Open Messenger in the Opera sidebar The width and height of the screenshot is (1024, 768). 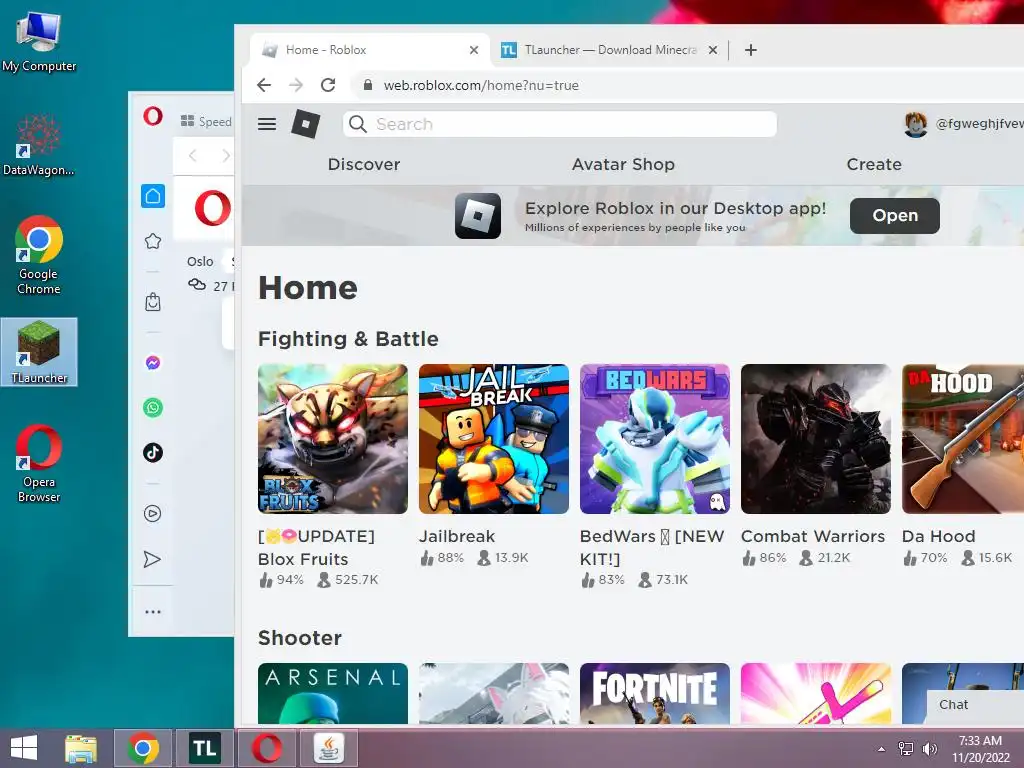tap(153, 362)
